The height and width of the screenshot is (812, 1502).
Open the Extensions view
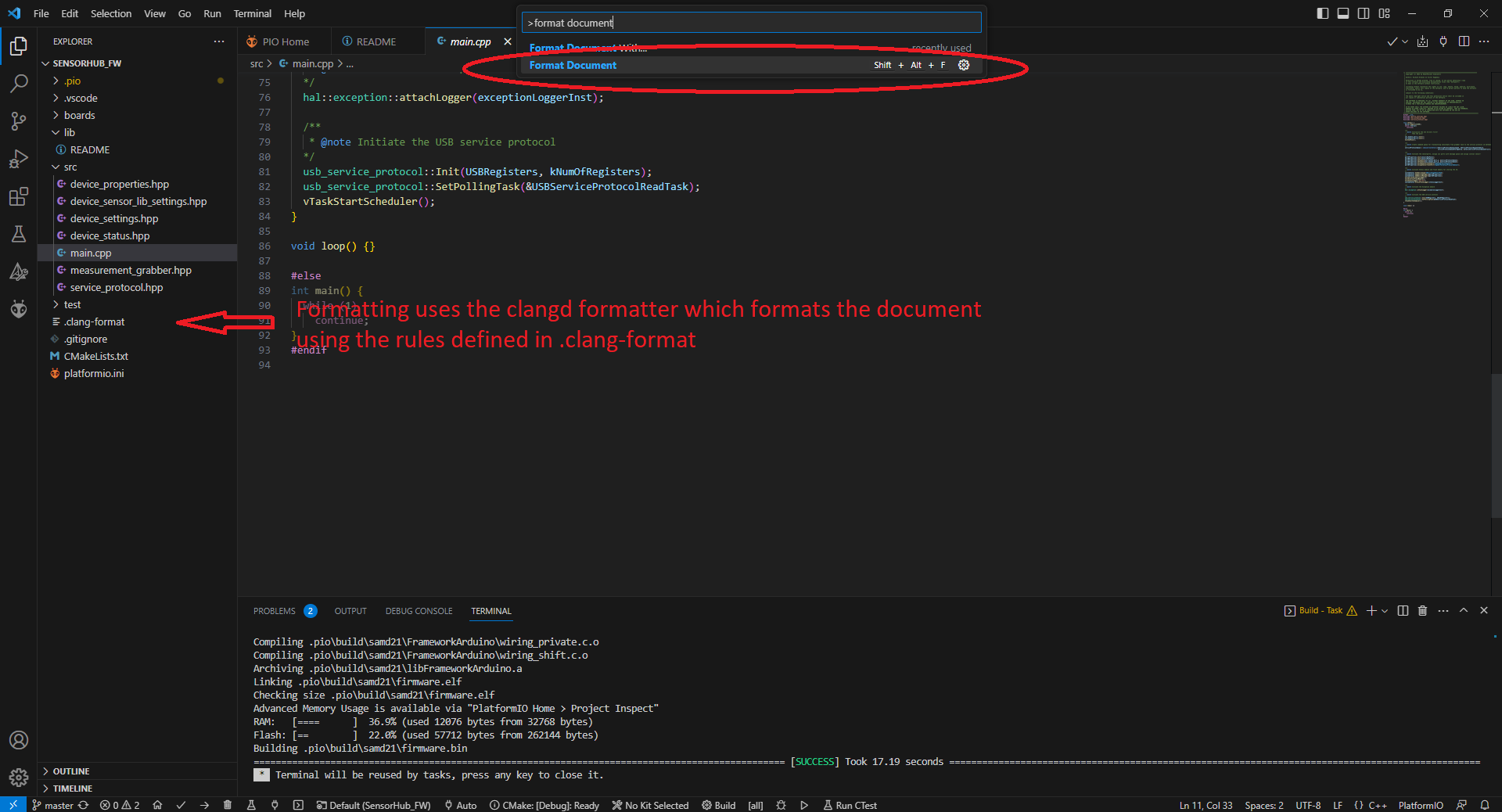point(19,196)
